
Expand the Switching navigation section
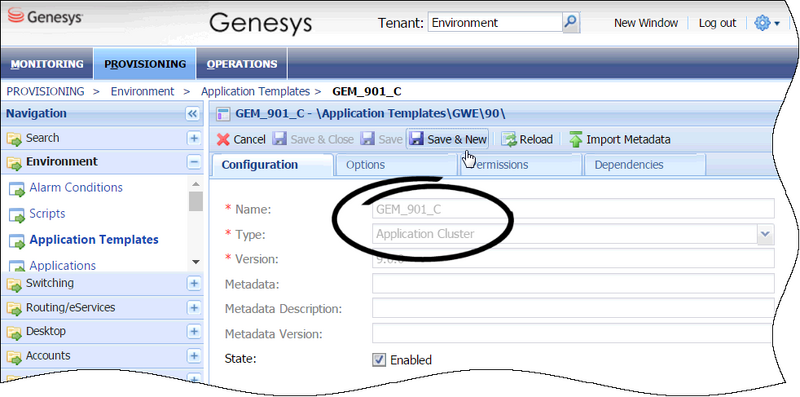pos(193,283)
